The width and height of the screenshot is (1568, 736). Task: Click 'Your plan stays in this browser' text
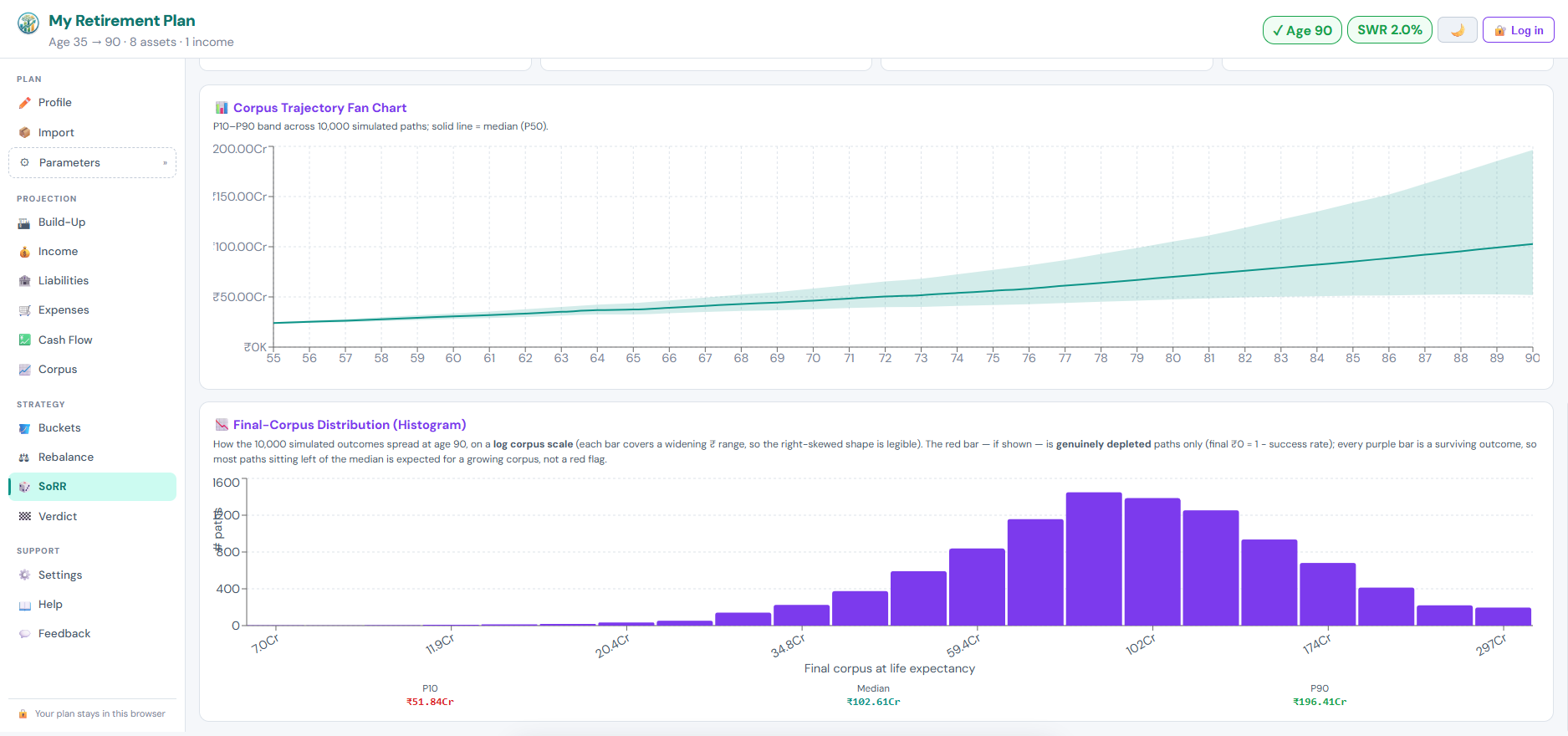tap(100, 714)
